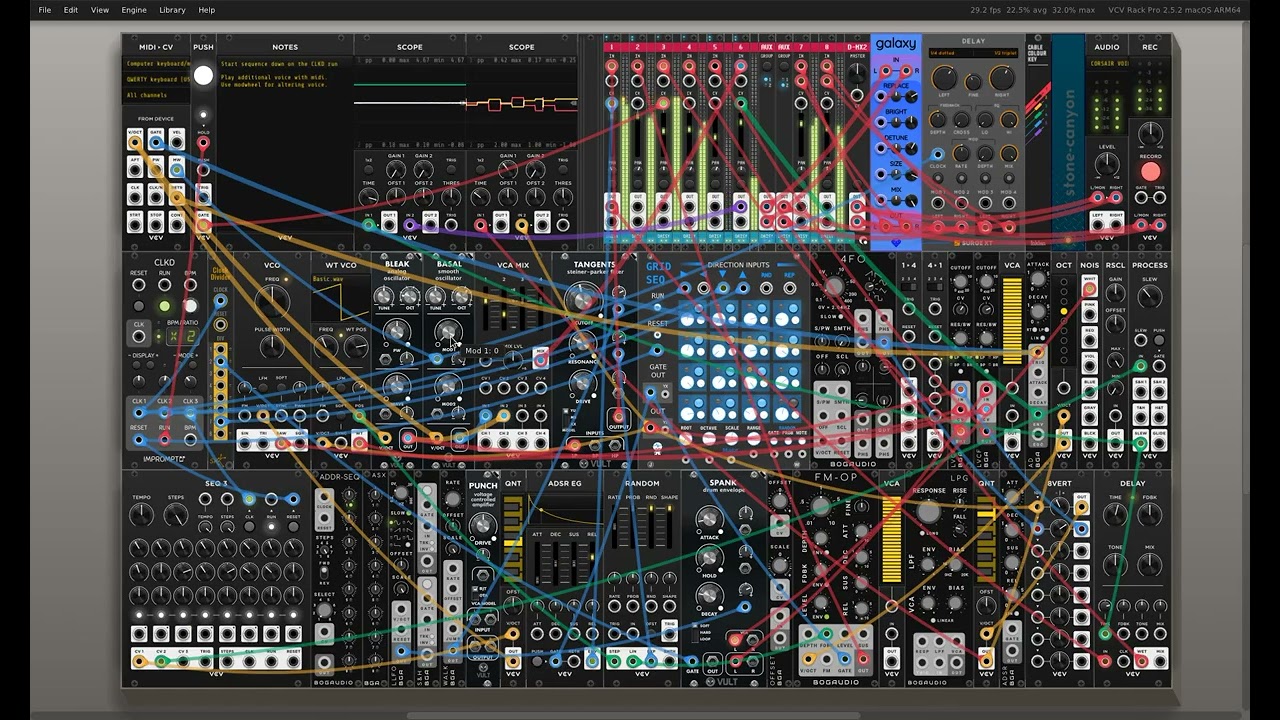Open the Engine menu
Screen dimensions: 1280x720
[x=134, y=10]
